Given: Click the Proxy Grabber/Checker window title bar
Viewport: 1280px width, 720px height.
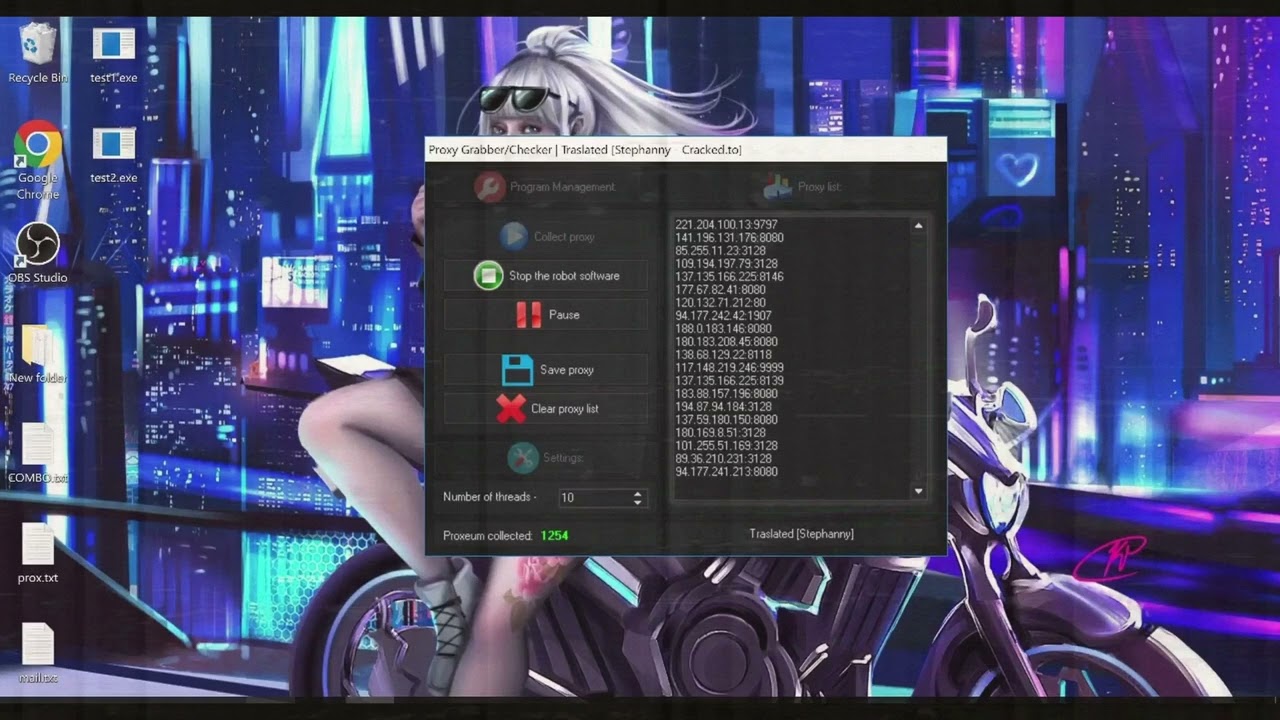Looking at the screenshot, I should (x=685, y=150).
